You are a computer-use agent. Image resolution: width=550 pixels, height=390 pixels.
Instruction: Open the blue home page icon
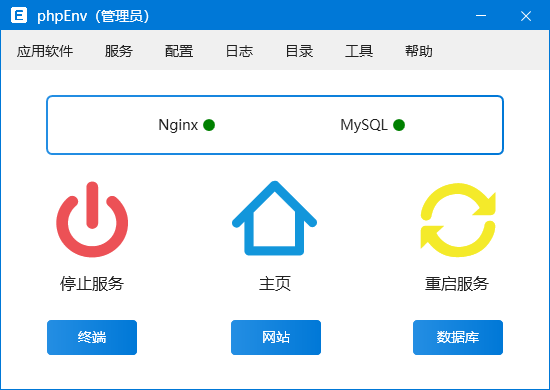click(275, 218)
